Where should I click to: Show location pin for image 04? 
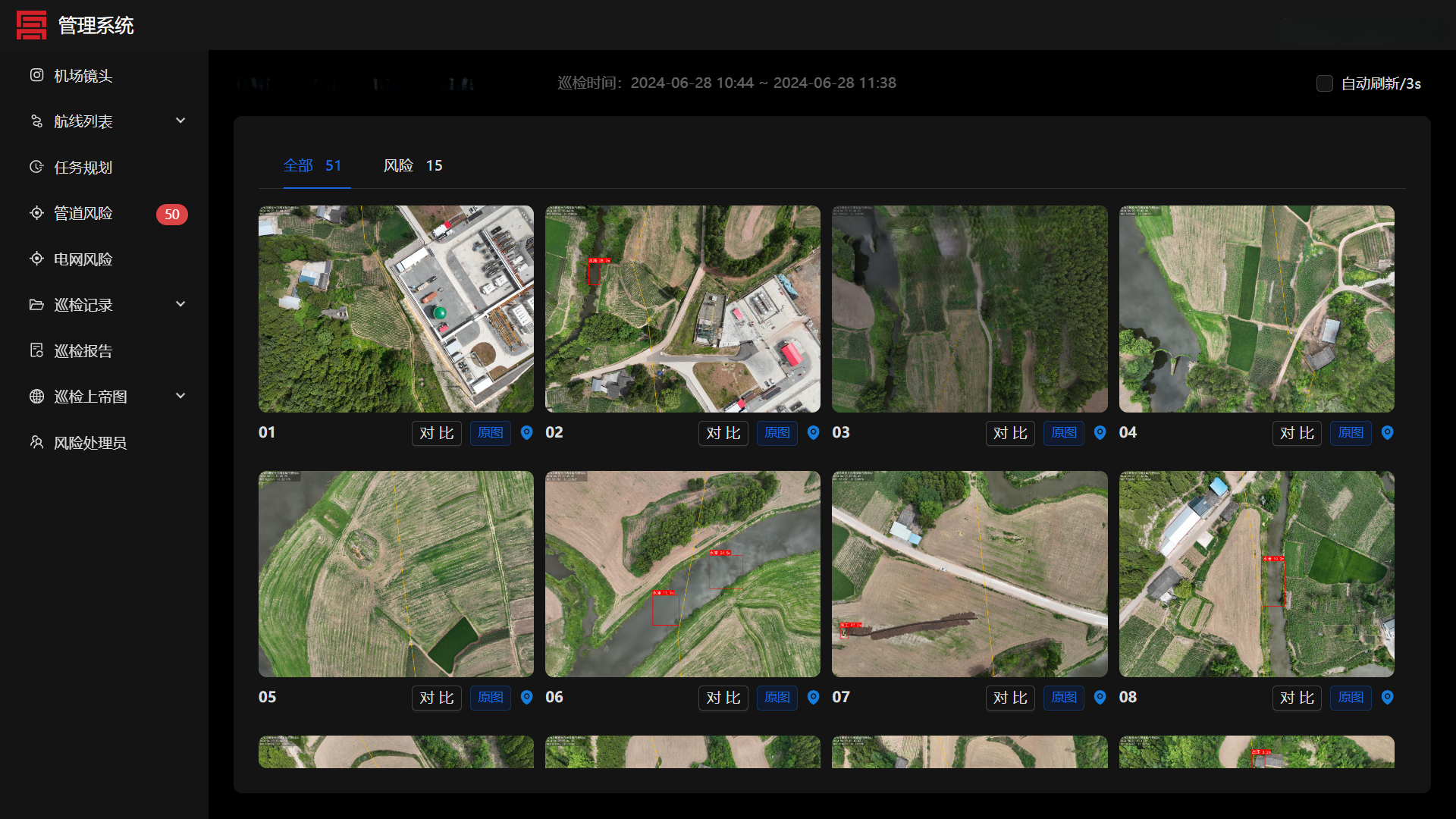pos(1388,433)
